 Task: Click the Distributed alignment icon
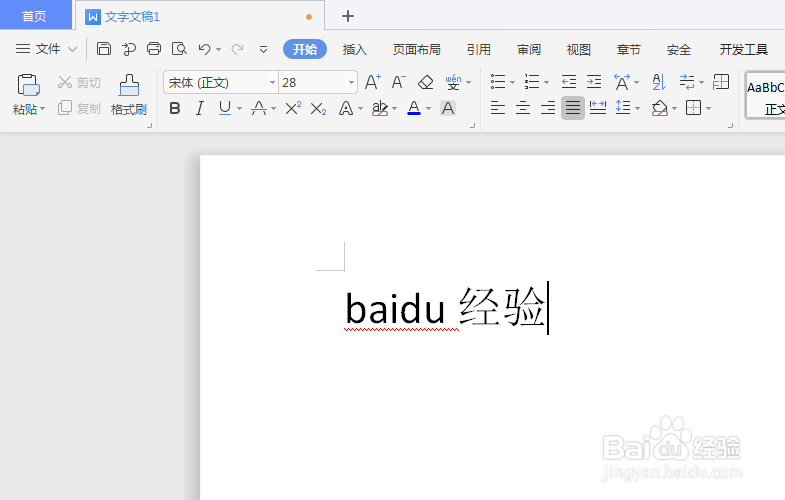(598, 108)
